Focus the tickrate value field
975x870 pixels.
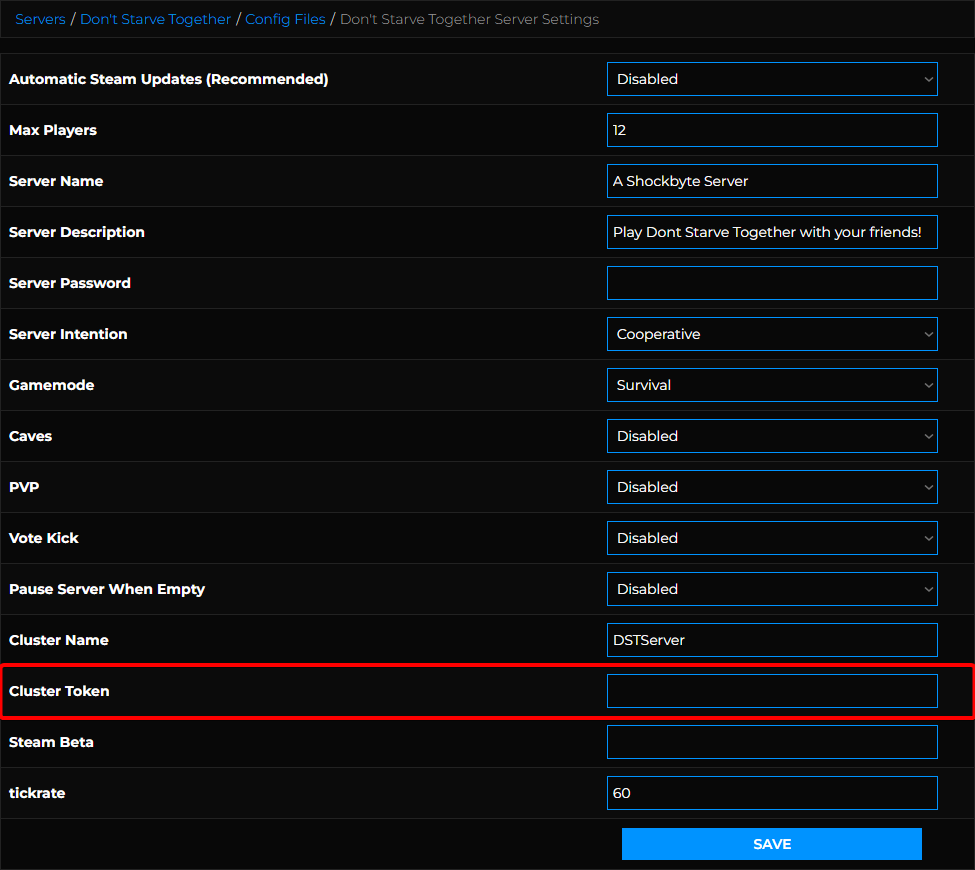[771, 793]
